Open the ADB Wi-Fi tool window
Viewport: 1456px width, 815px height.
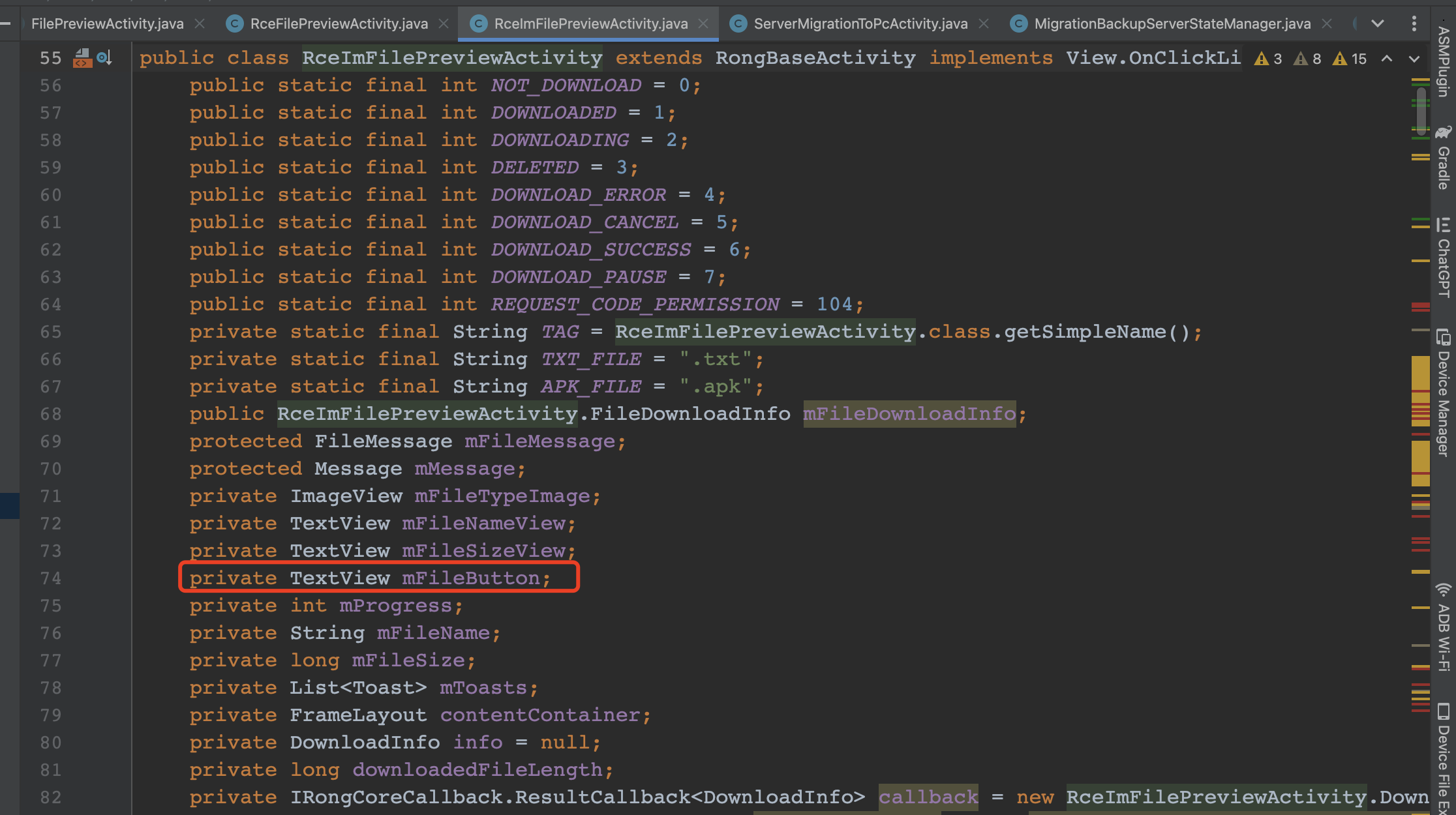pos(1443,627)
